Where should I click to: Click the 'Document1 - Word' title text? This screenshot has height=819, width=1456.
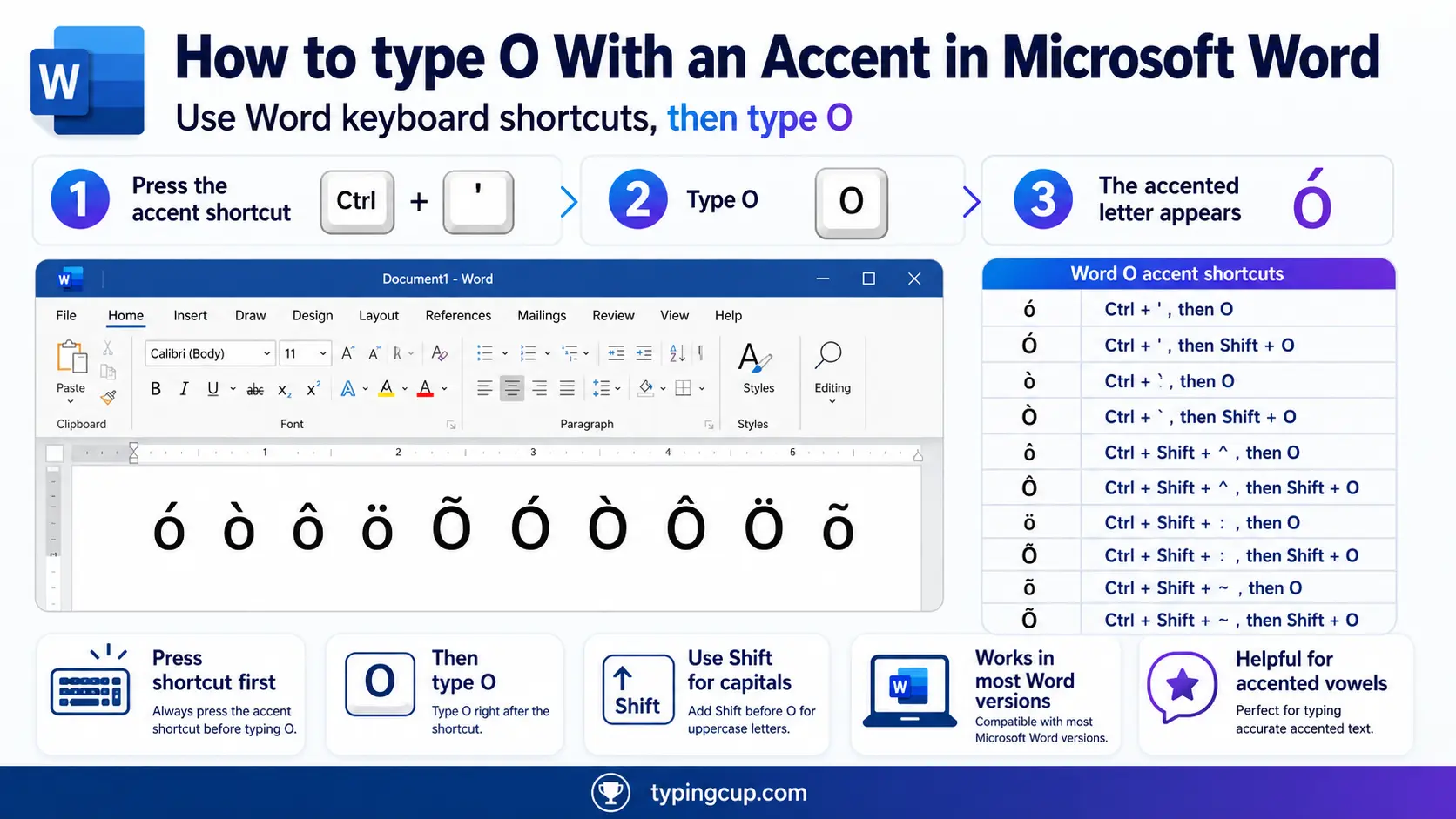(437, 279)
